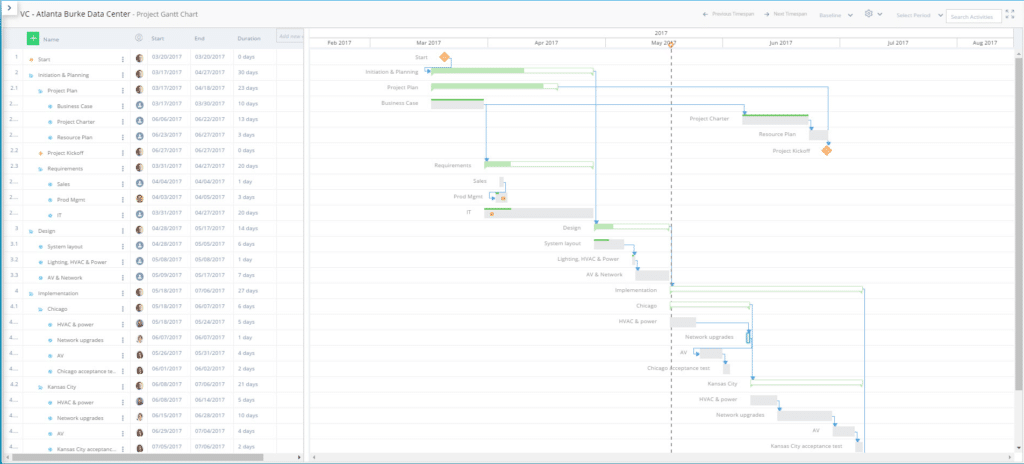Click the Jun 2017 month header
Viewport: 1024px width, 464px height.
781,43
